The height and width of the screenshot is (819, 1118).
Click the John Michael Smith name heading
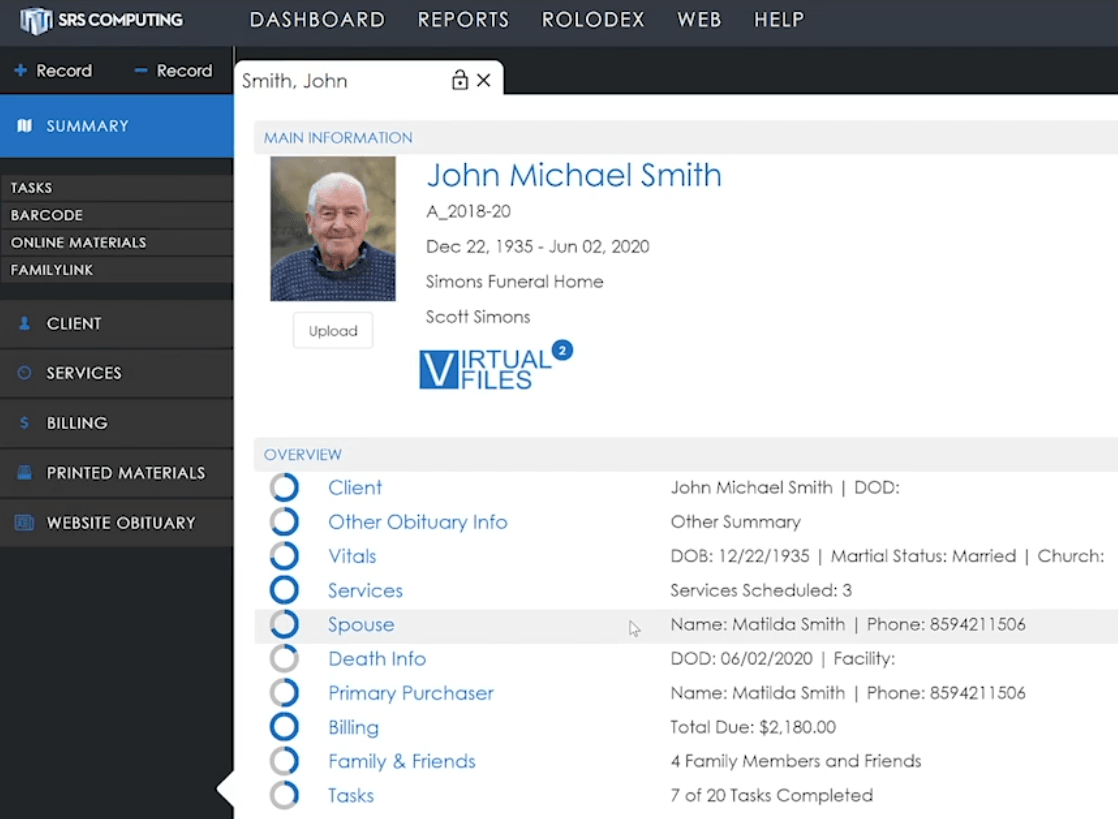[574, 175]
